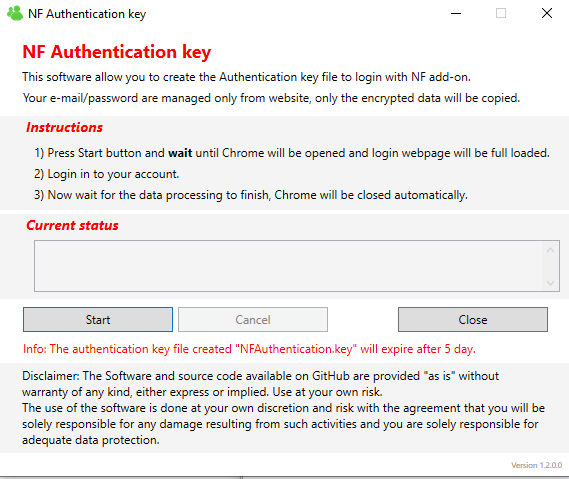Click the window title bar text
The width and height of the screenshot is (569, 479).
click(87, 14)
